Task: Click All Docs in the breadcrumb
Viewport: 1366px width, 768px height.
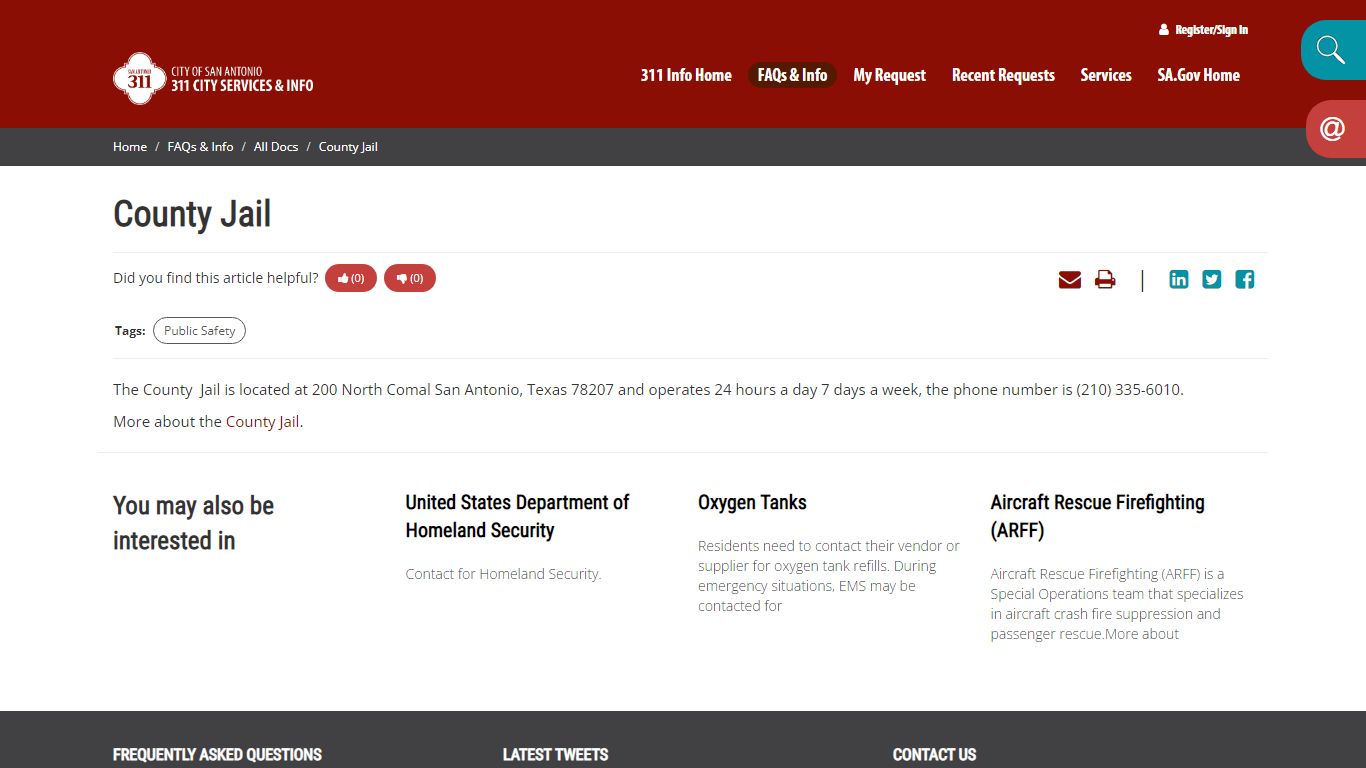Action: pyautogui.click(x=276, y=147)
